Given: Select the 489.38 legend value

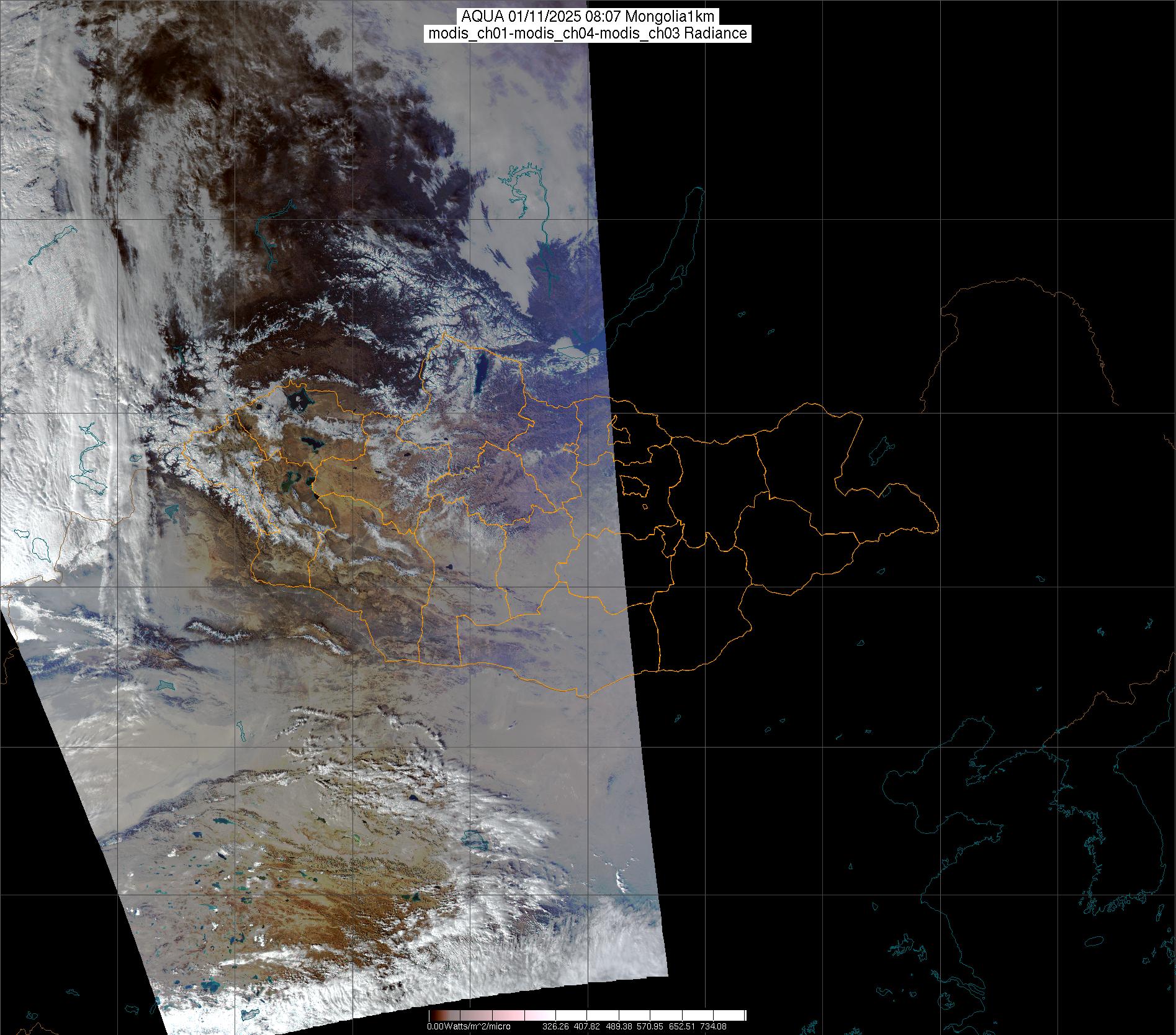Looking at the screenshot, I should tap(618, 1026).
